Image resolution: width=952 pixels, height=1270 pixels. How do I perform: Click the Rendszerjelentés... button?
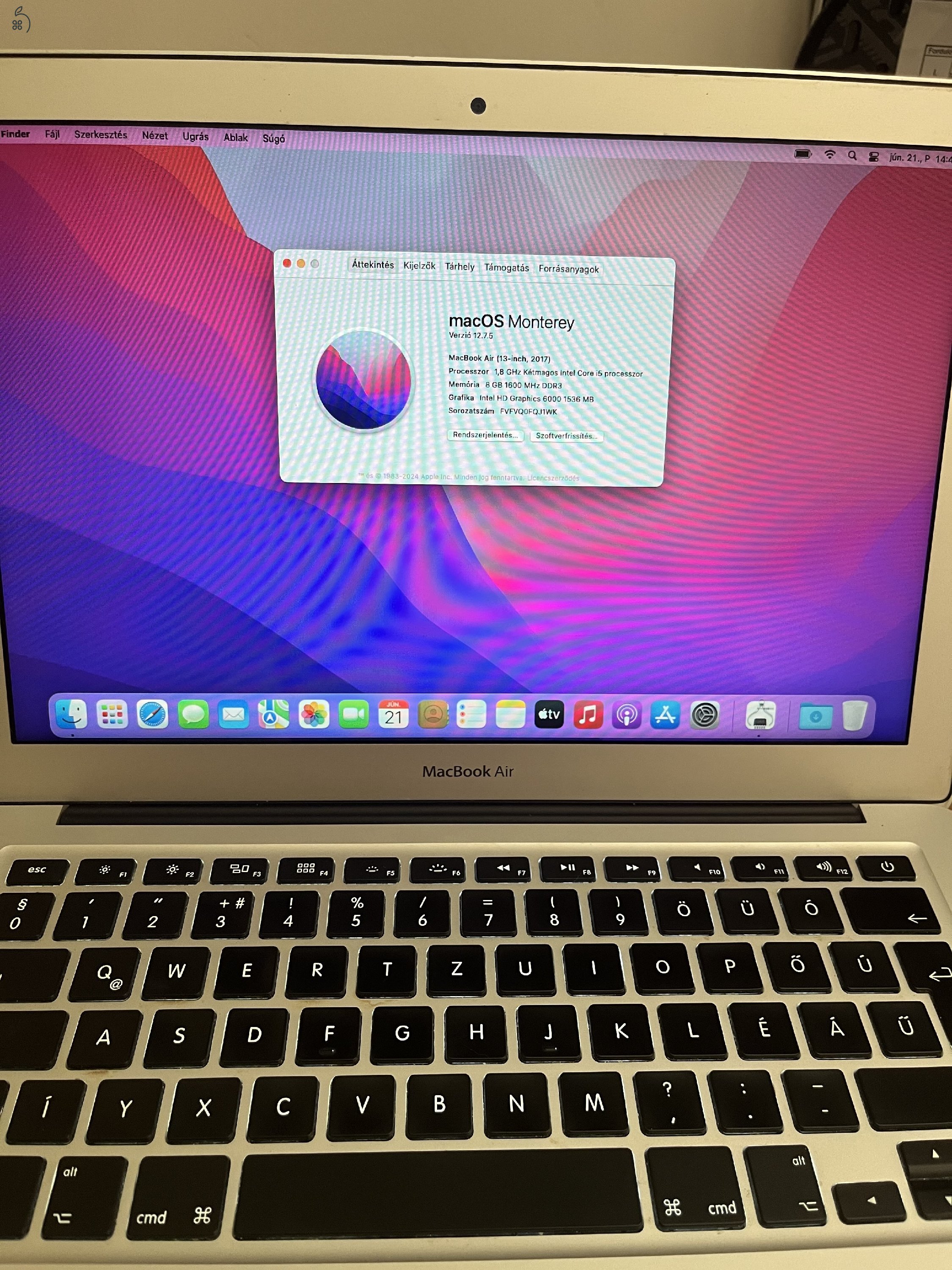[x=485, y=435]
